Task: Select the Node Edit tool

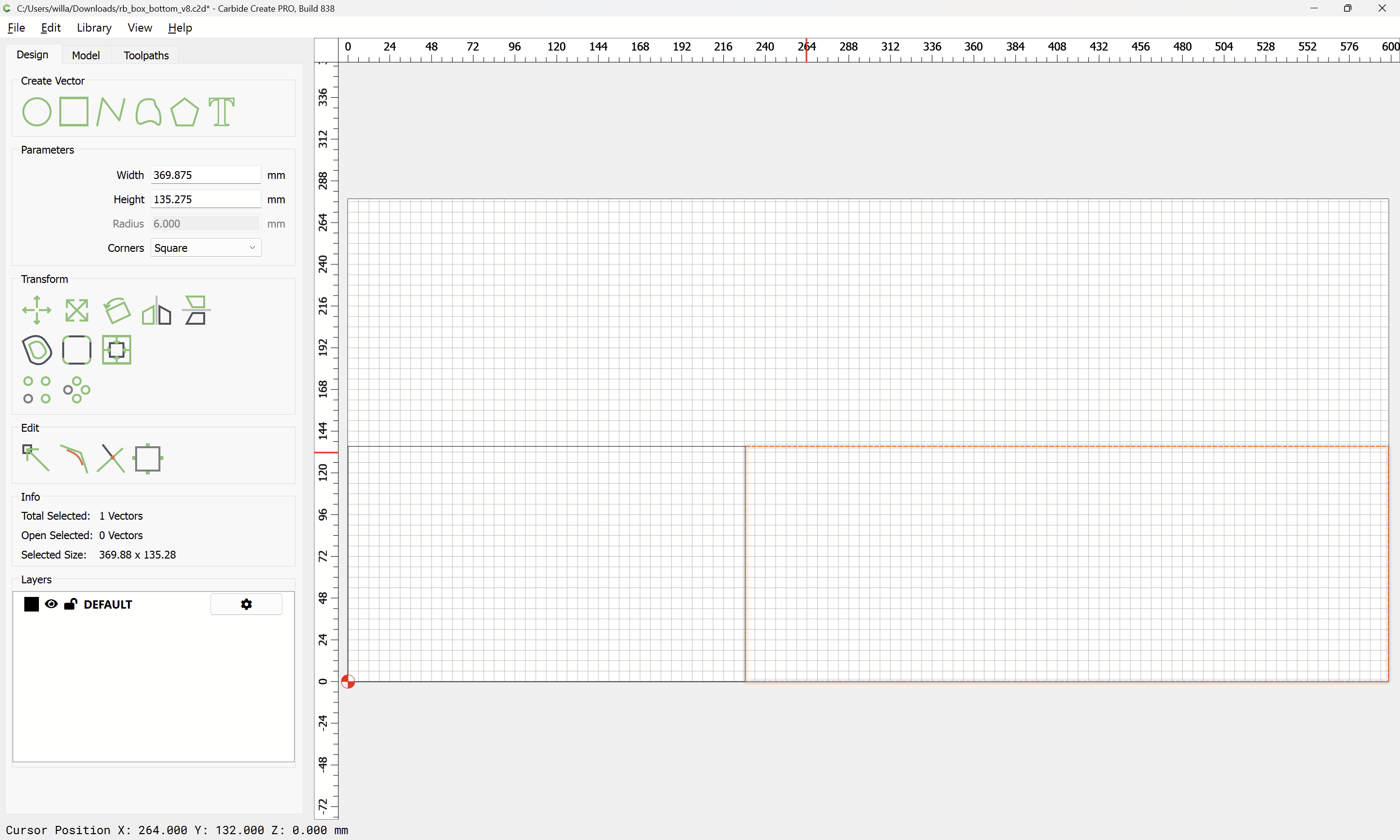Action: 35,458
